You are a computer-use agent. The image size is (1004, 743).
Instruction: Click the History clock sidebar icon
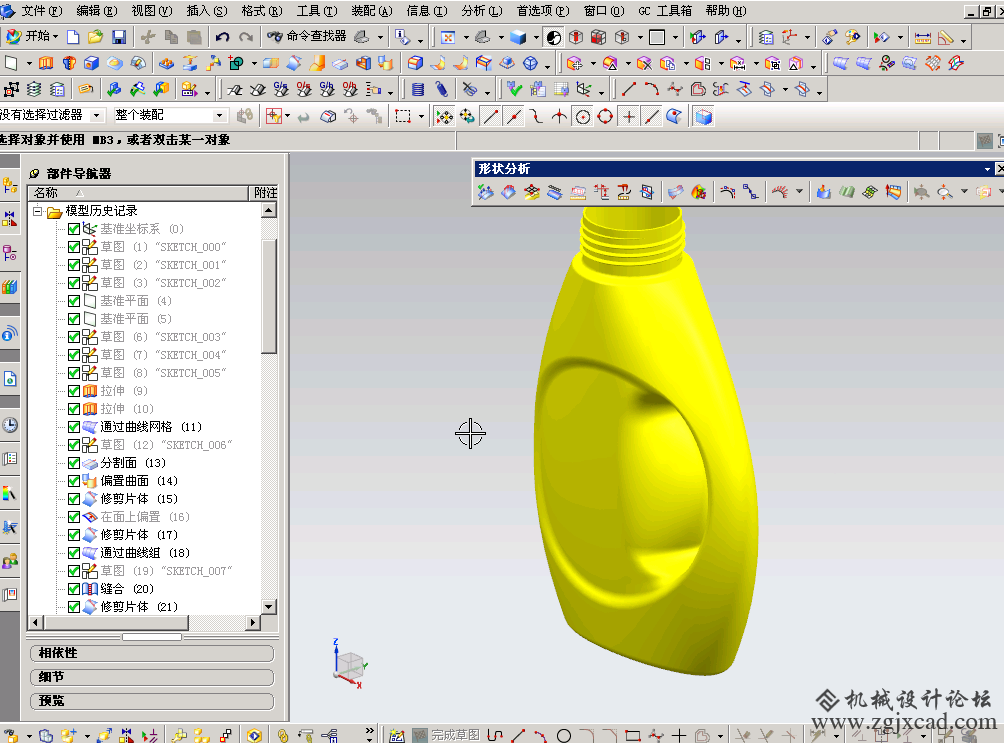10,425
